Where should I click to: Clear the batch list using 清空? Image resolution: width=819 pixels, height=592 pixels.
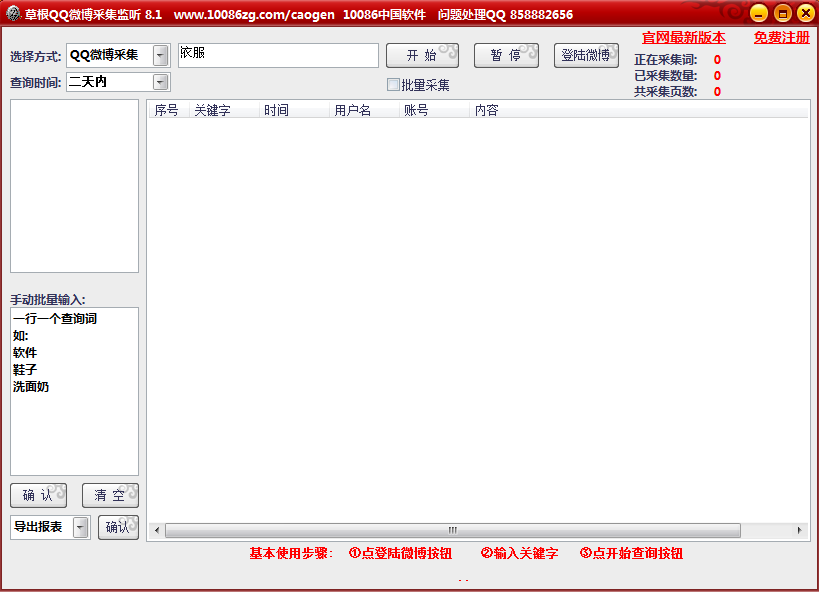110,494
